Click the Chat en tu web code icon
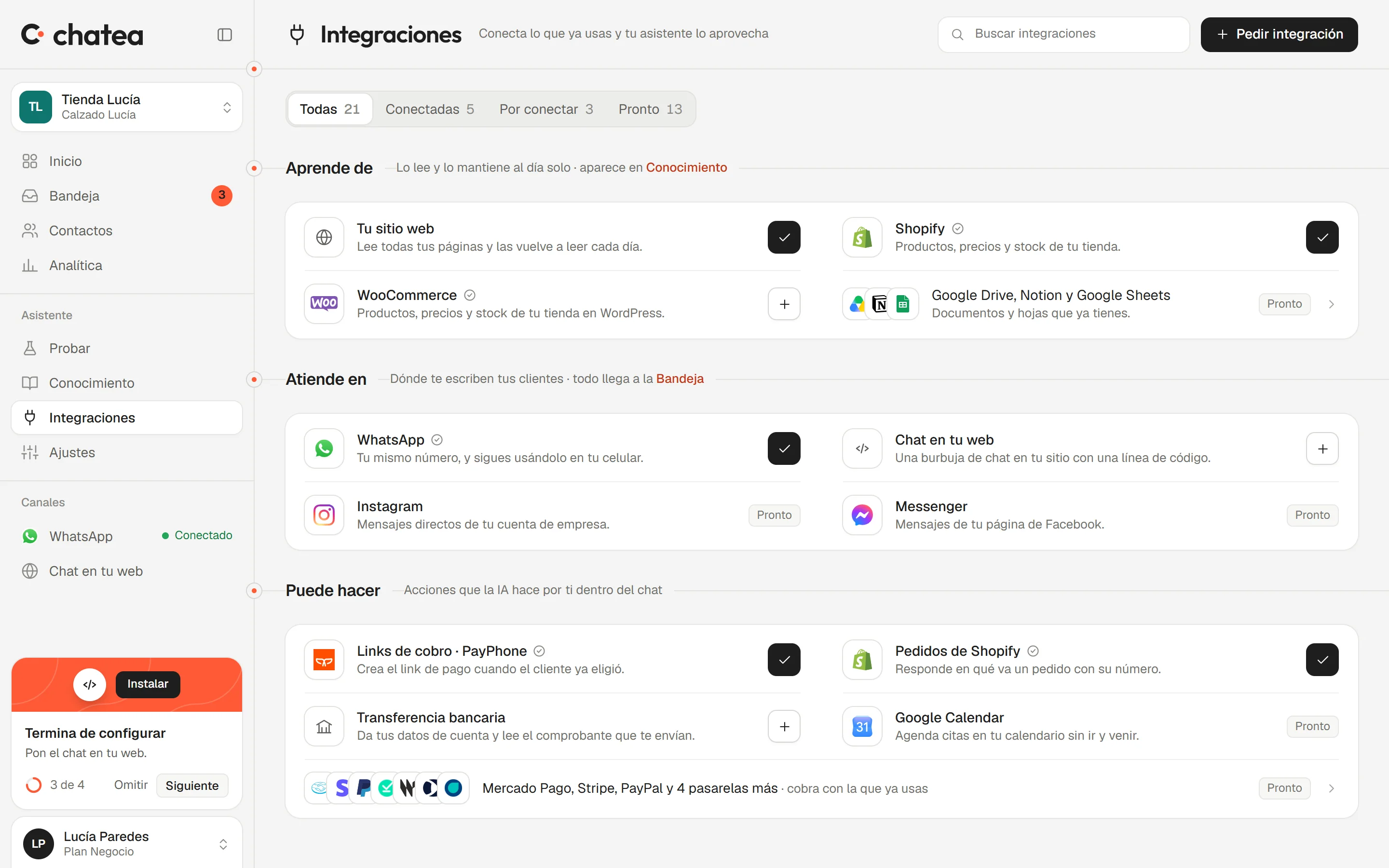 point(862,448)
